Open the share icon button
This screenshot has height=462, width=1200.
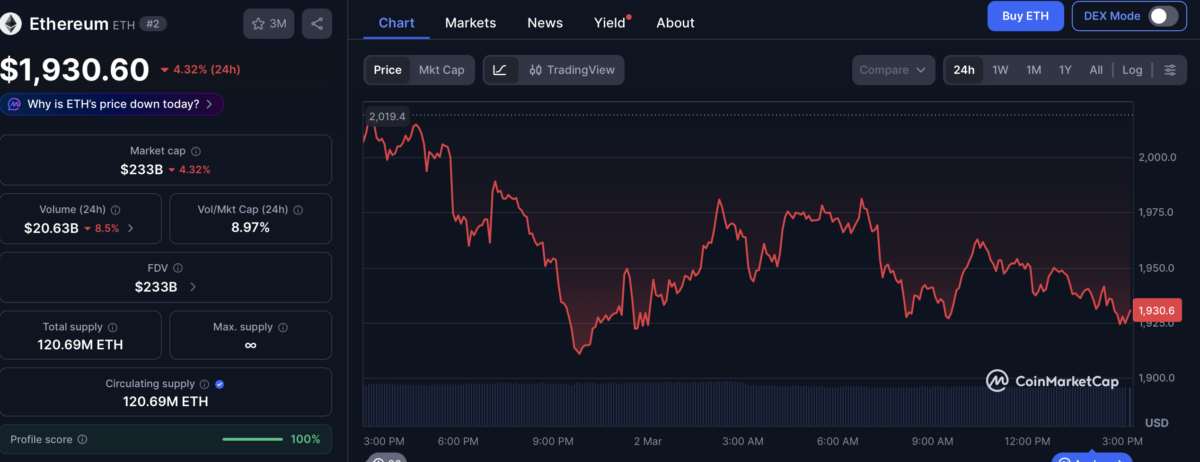pyautogui.click(x=317, y=23)
